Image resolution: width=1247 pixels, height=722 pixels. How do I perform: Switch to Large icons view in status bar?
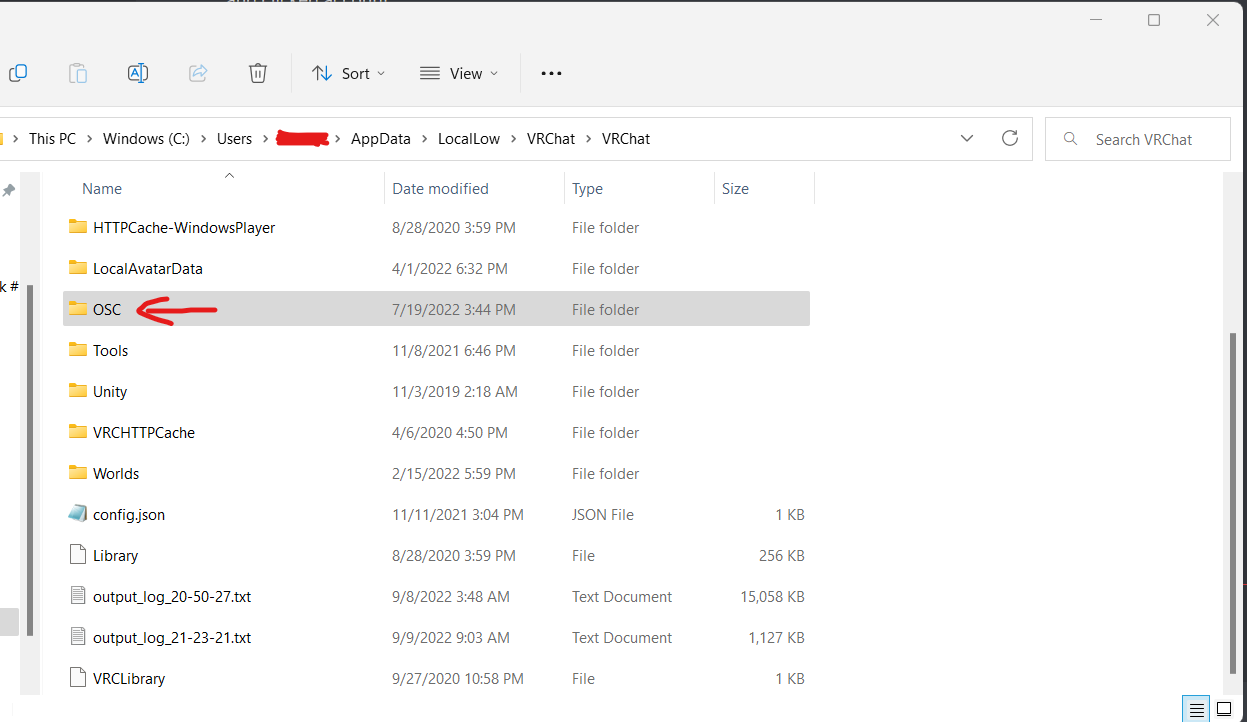tap(1224, 709)
